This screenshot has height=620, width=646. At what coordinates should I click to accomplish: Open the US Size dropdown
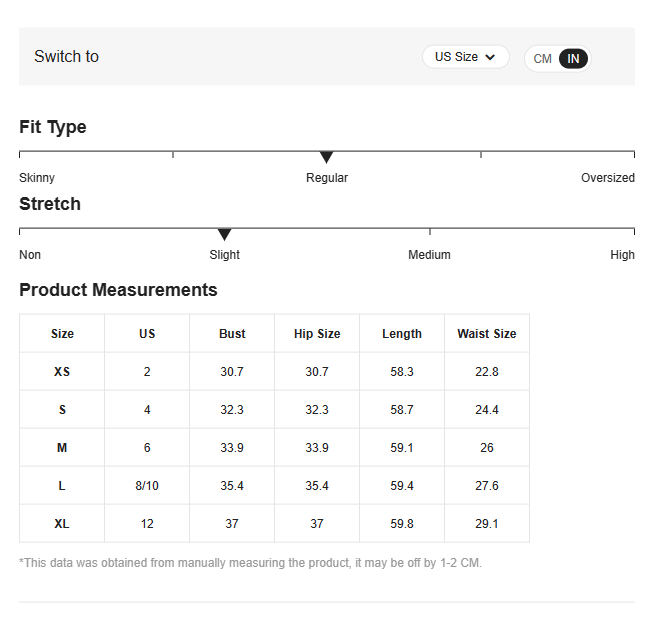(466, 57)
